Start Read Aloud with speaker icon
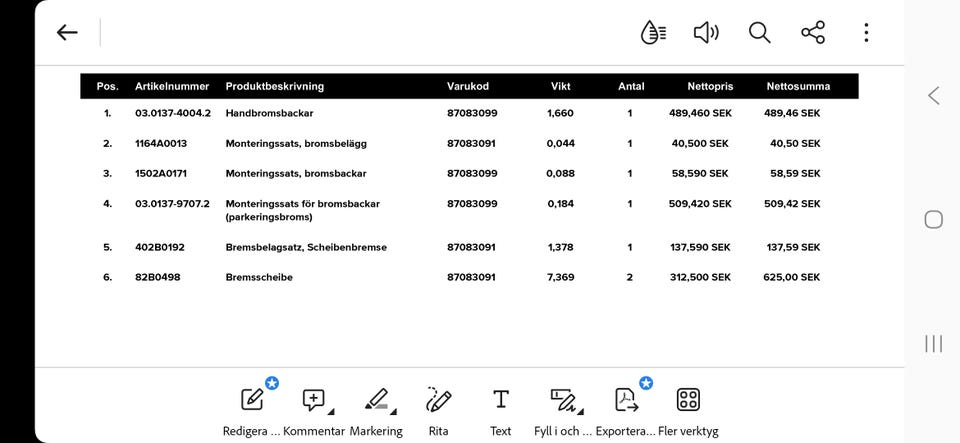Screen dimensions: 960x443 706,33
